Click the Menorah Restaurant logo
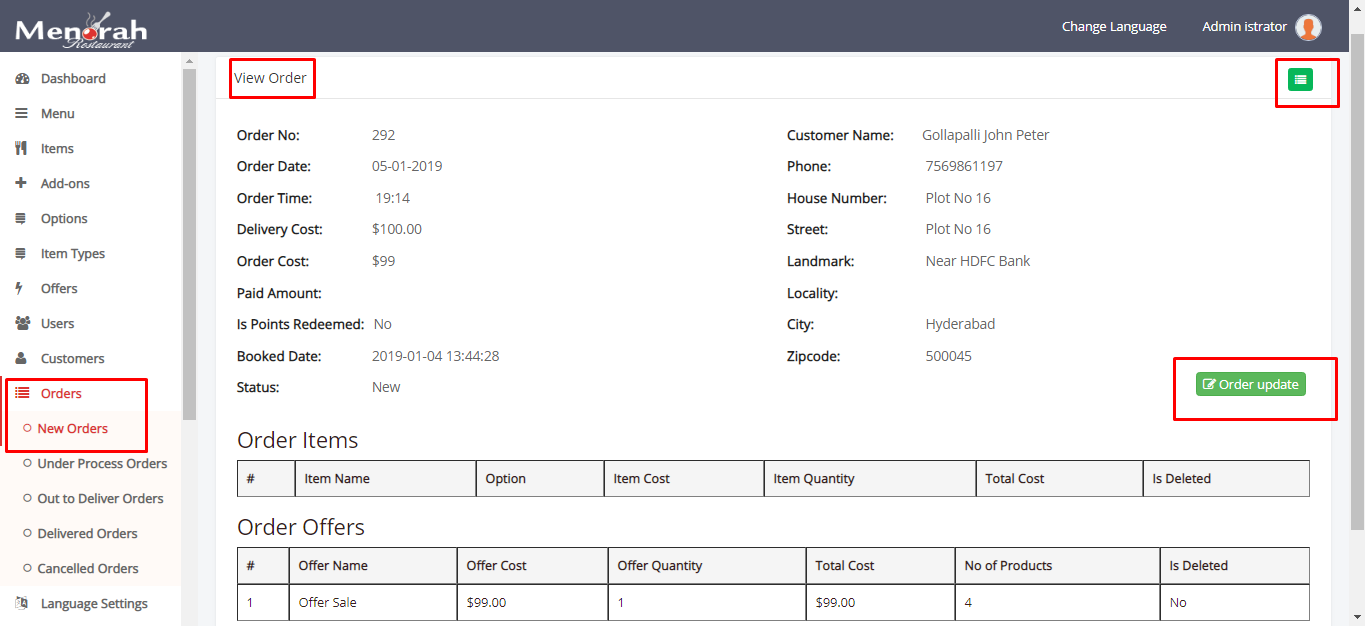Viewport: 1365px width, 626px height. 81,30
